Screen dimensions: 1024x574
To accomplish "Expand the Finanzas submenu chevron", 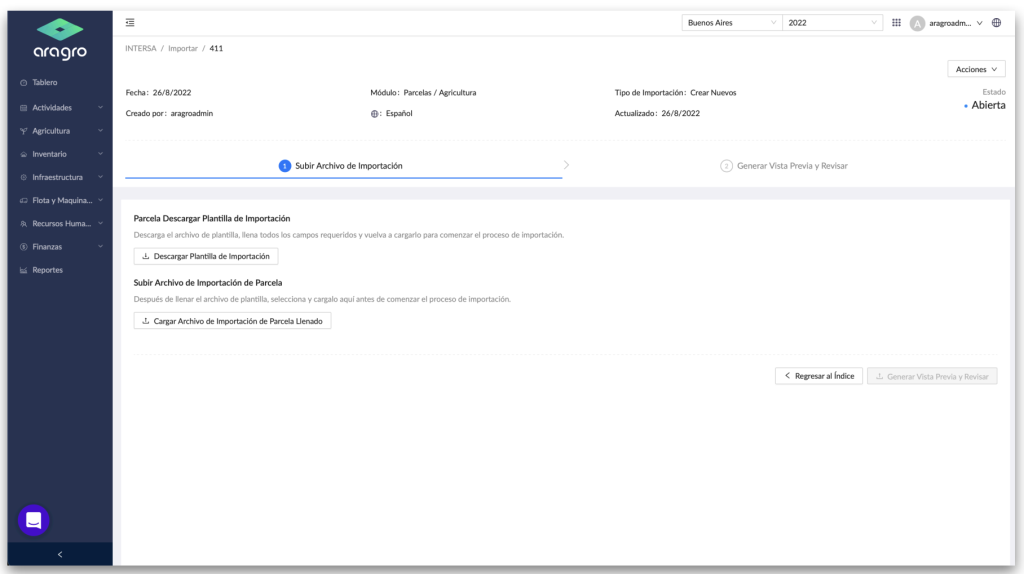I will [x=101, y=247].
